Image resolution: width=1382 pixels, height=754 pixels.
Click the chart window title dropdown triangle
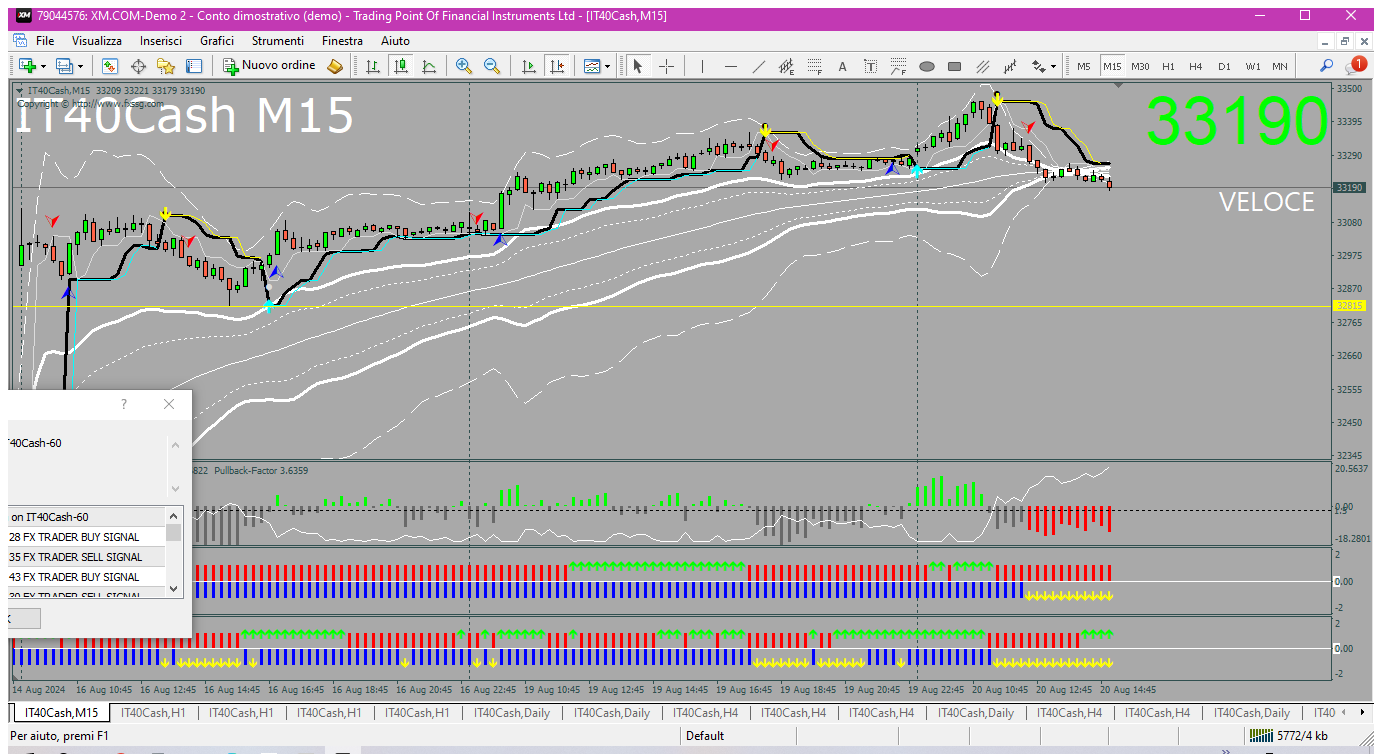coord(21,91)
